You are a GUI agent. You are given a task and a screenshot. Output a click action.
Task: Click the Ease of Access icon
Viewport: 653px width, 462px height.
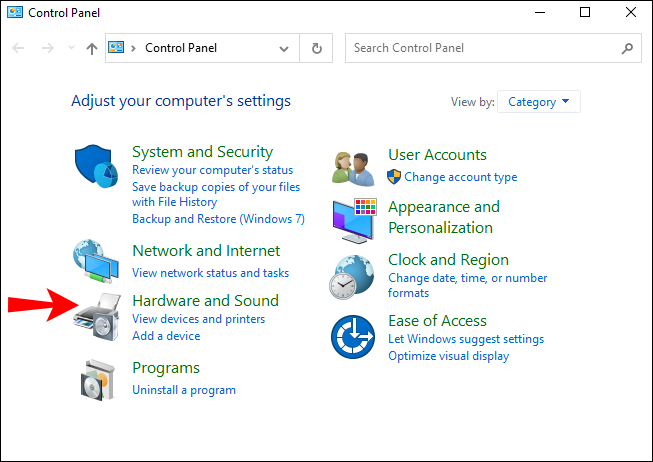(354, 337)
